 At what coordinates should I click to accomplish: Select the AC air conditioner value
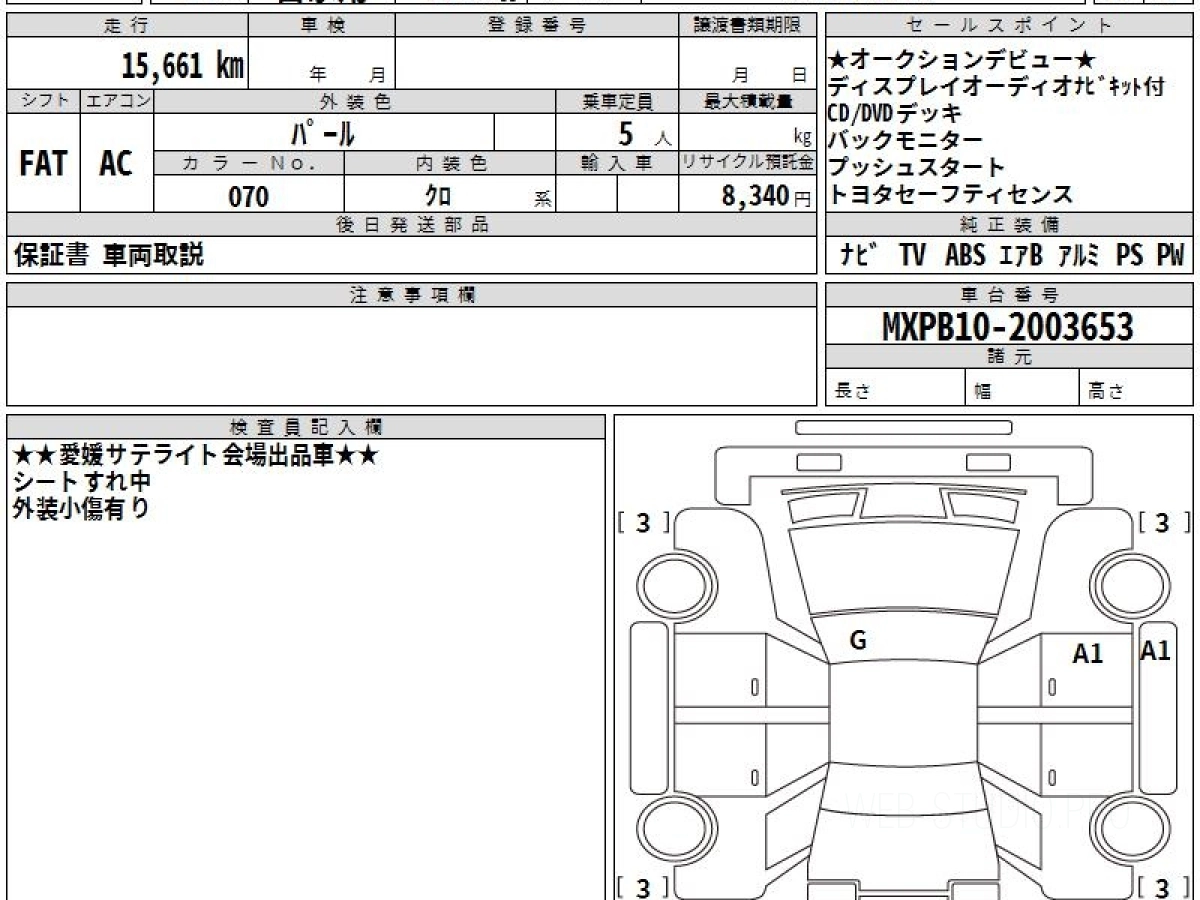coord(116,164)
